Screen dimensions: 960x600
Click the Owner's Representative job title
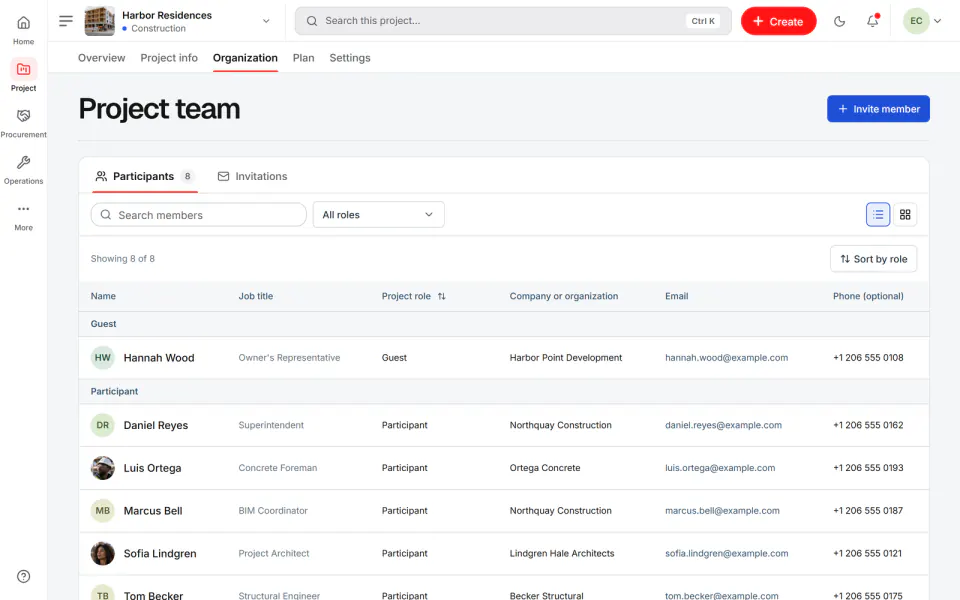289,358
